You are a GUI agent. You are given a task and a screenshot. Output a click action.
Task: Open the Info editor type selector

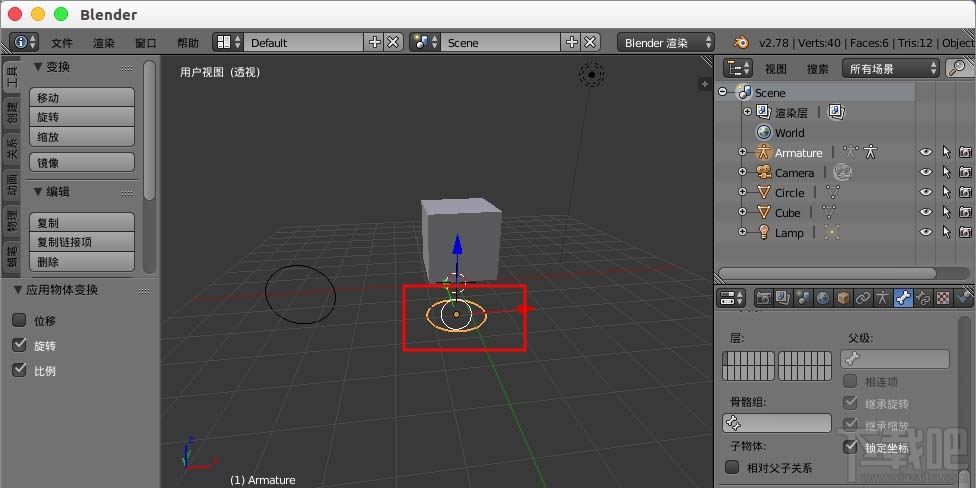pyautogui.click(x=24, y=42)
